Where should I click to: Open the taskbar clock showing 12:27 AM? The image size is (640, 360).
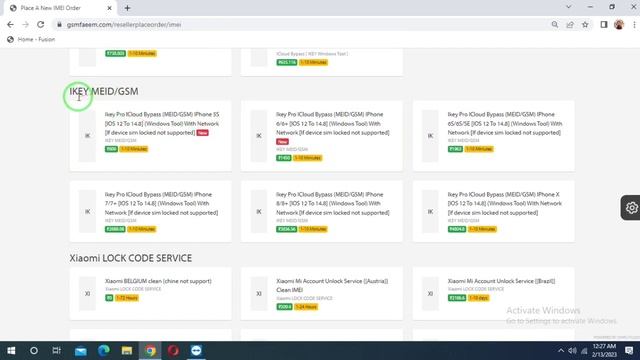tap(604, 351)
